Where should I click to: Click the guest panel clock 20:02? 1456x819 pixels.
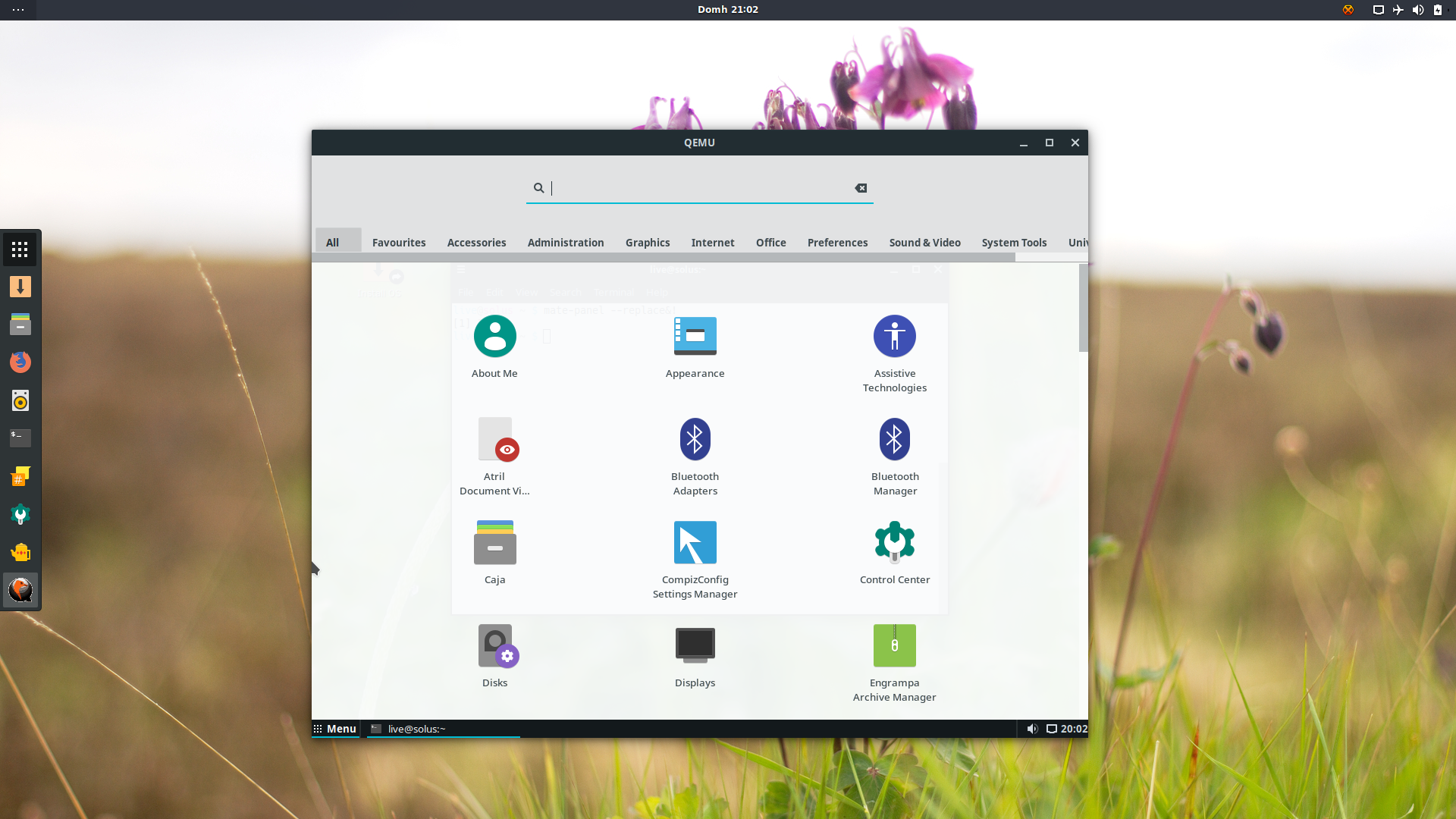[1074, 729]
